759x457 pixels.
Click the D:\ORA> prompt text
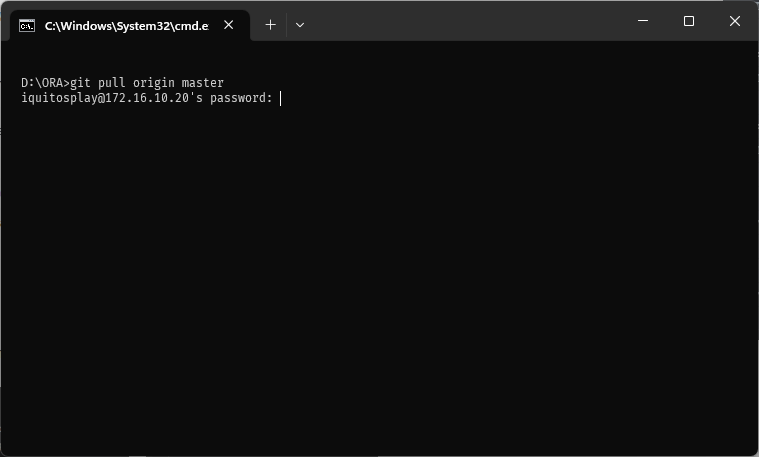click(x=46, y=83)
